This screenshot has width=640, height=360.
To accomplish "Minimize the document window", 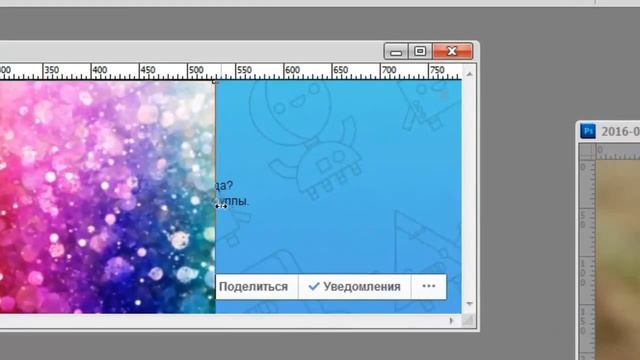I will pyautogui.click(x=396, y=51).
